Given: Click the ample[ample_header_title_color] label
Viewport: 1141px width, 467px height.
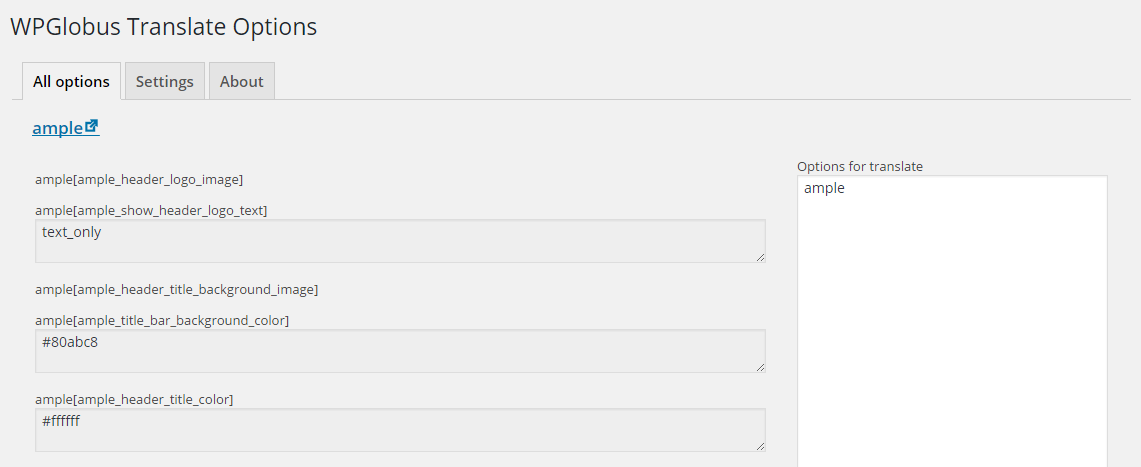Looking at the screenshot, I should [x=134, y=399].
